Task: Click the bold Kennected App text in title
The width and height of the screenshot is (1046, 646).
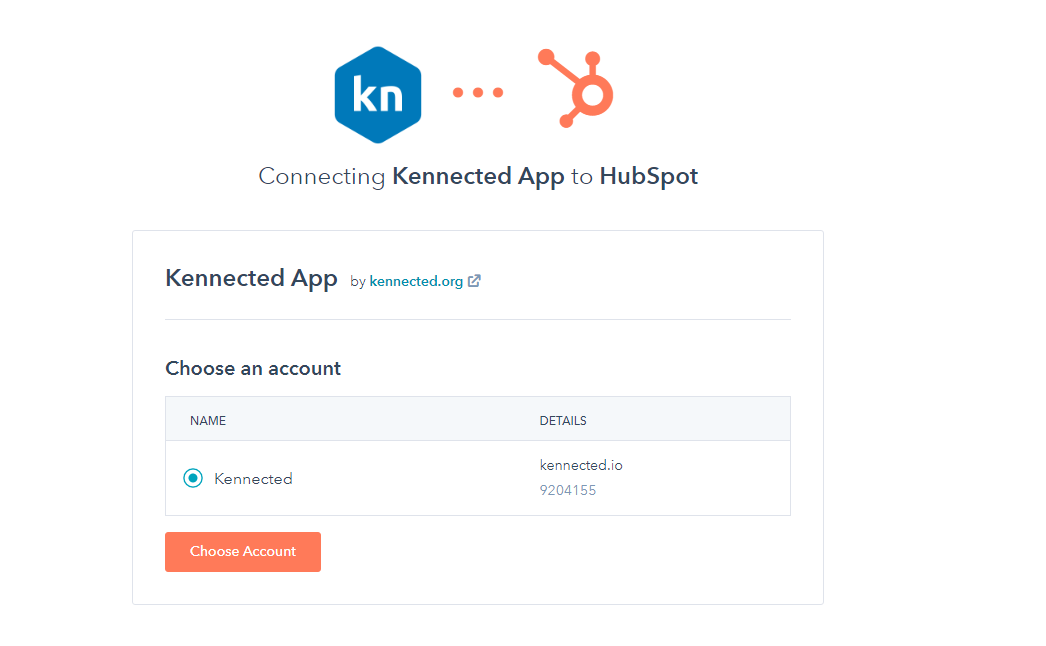Action: point(478,176)
